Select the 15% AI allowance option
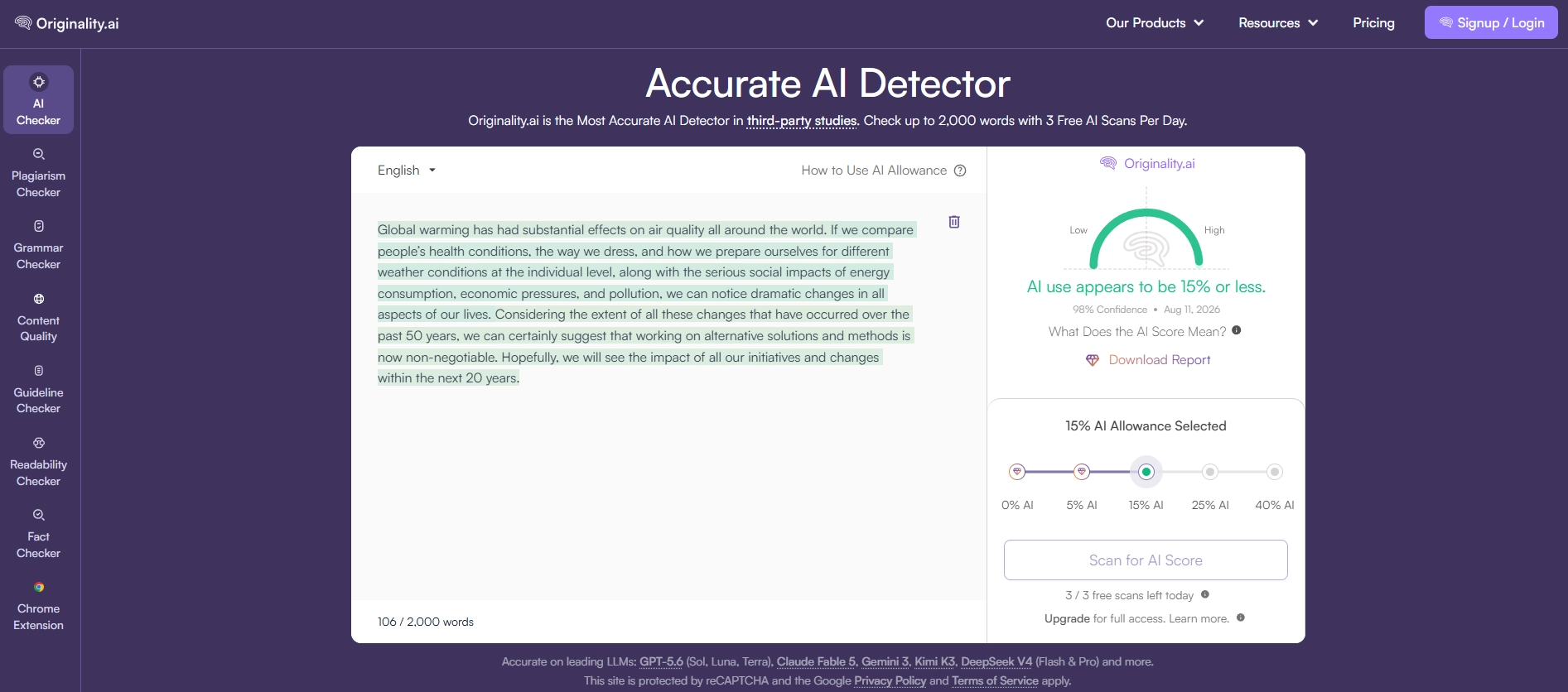The image size is (1568, 692). [1146, 472]
